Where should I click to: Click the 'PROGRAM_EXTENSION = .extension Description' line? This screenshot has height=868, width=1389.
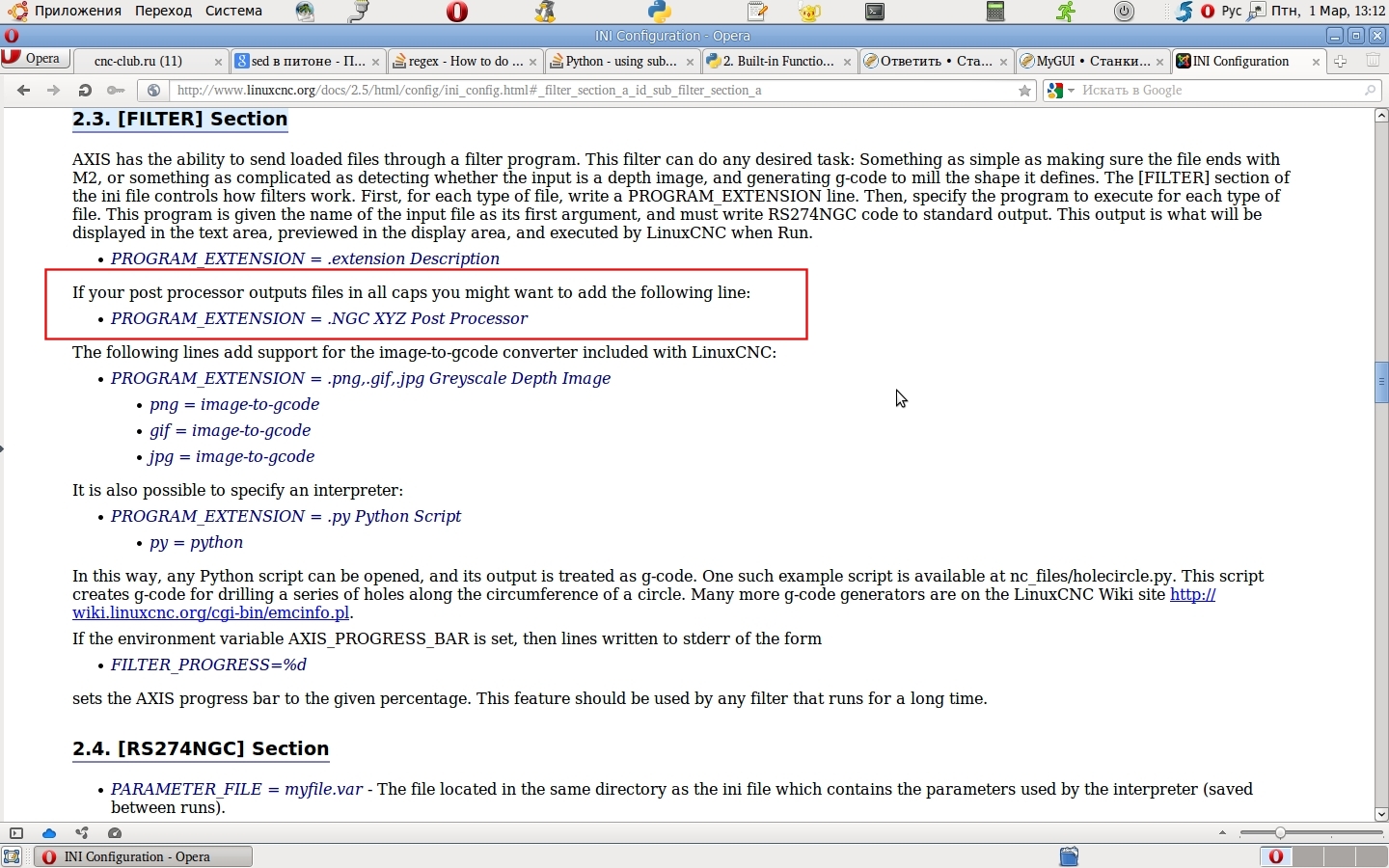(x=305, y=258)
